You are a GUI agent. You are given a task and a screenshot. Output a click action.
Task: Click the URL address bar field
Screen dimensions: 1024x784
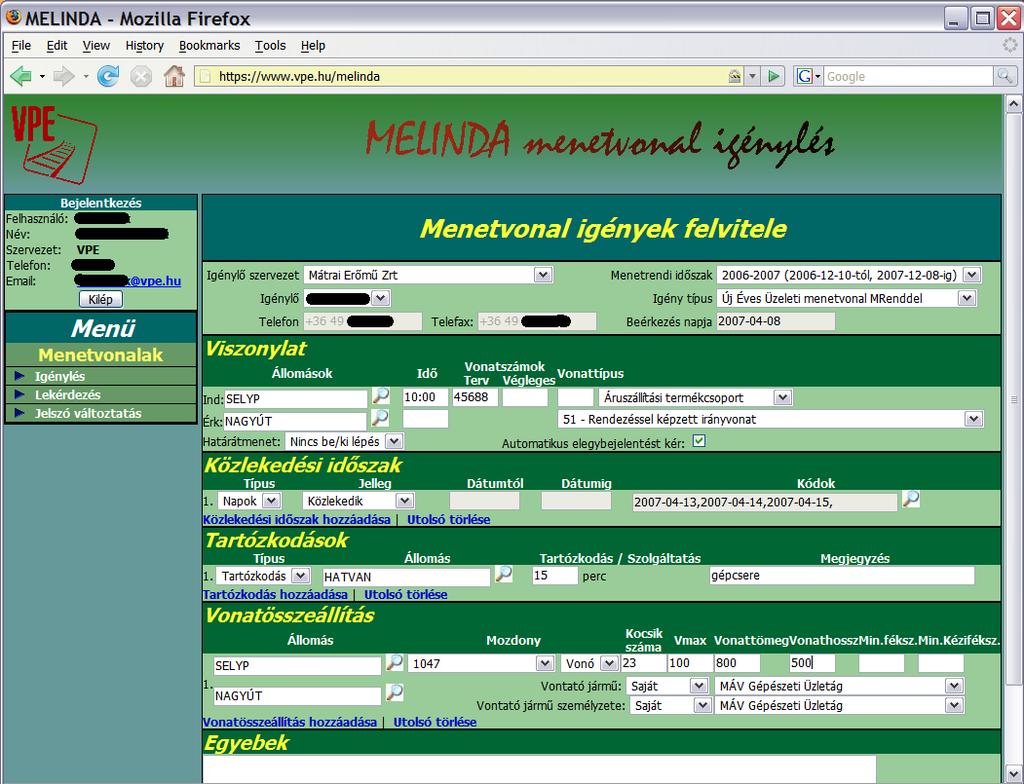coord(470,76)
